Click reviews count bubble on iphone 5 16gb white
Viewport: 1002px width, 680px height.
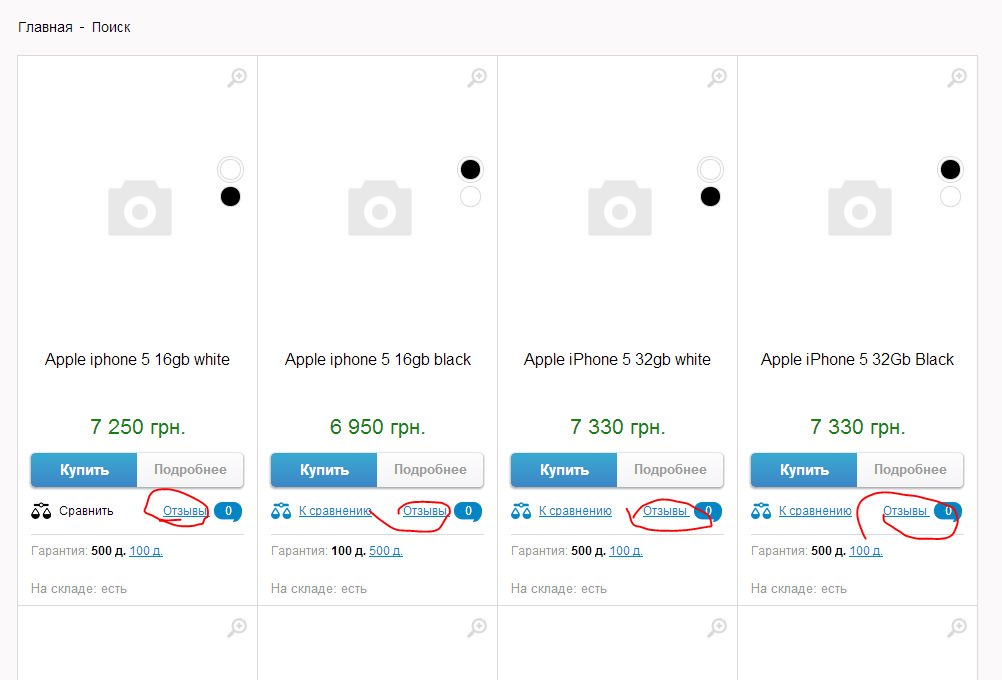pyautogui.click(x=228, y=511)
